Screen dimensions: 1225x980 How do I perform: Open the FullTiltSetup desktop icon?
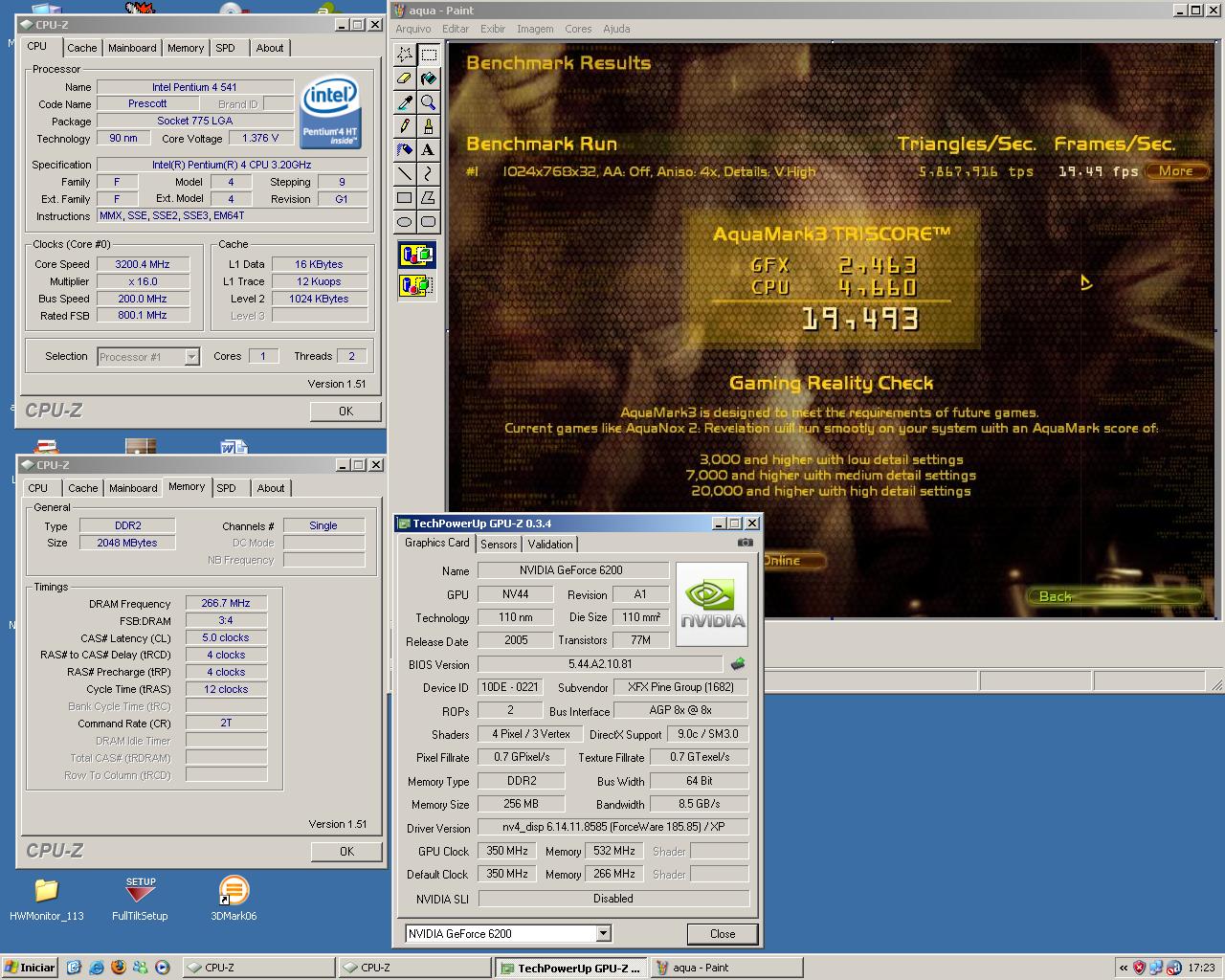[140, 900]
